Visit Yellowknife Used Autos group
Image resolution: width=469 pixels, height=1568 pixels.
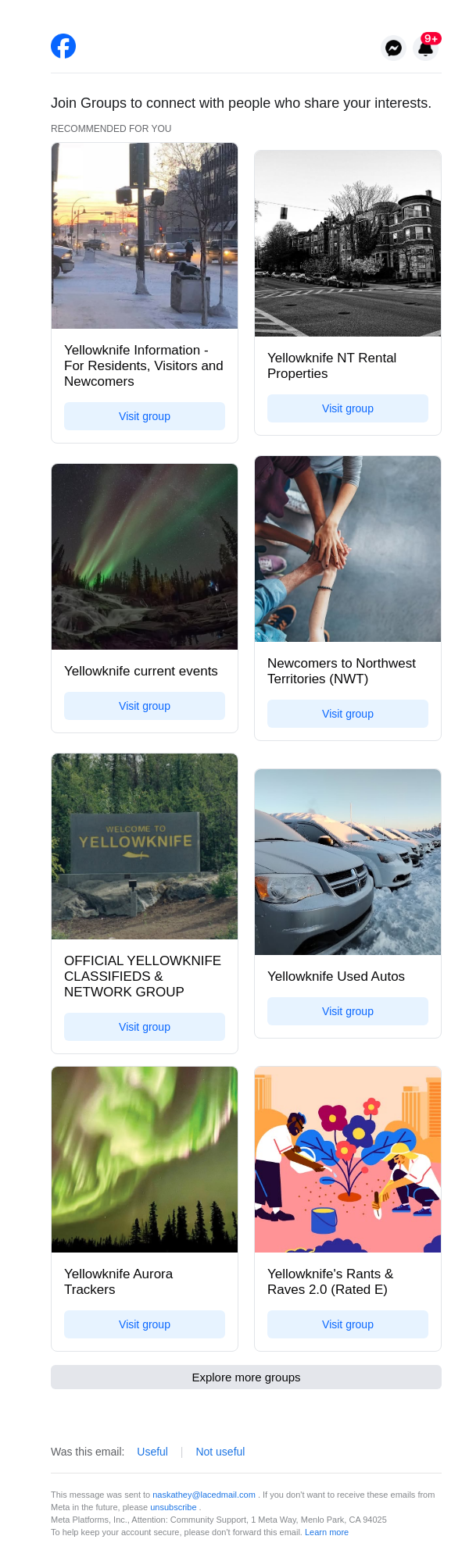pyautogui.click(x=348, y=1011)
